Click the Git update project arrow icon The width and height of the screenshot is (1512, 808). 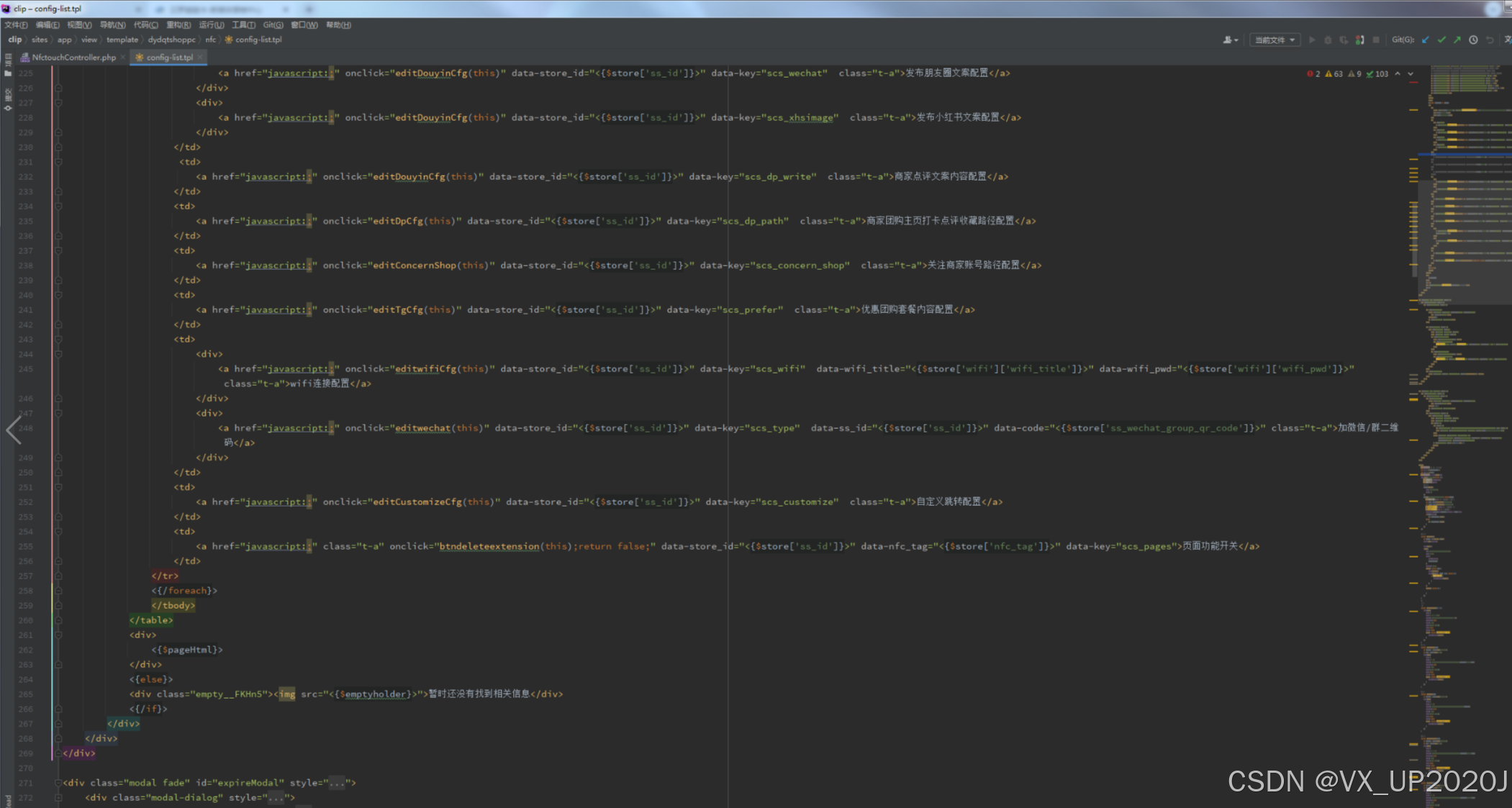[1426, 40]
